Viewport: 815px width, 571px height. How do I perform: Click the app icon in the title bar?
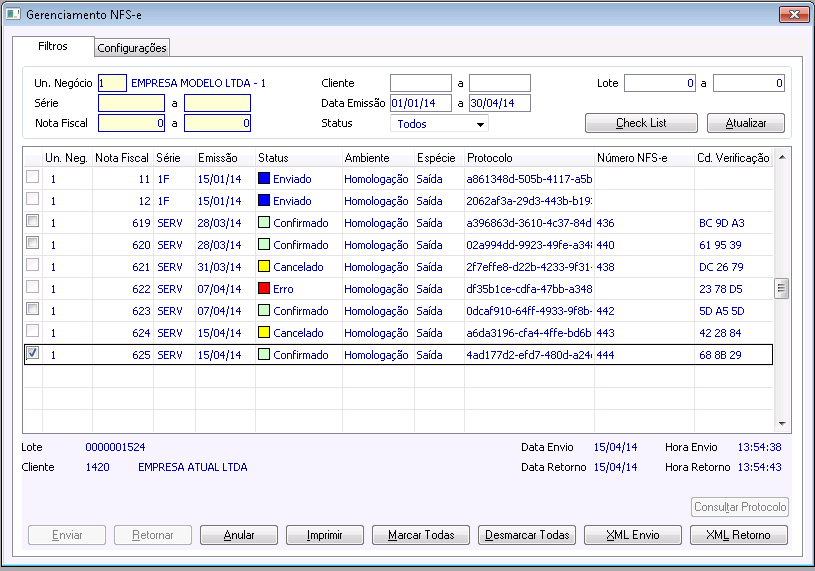click(14, 15)
